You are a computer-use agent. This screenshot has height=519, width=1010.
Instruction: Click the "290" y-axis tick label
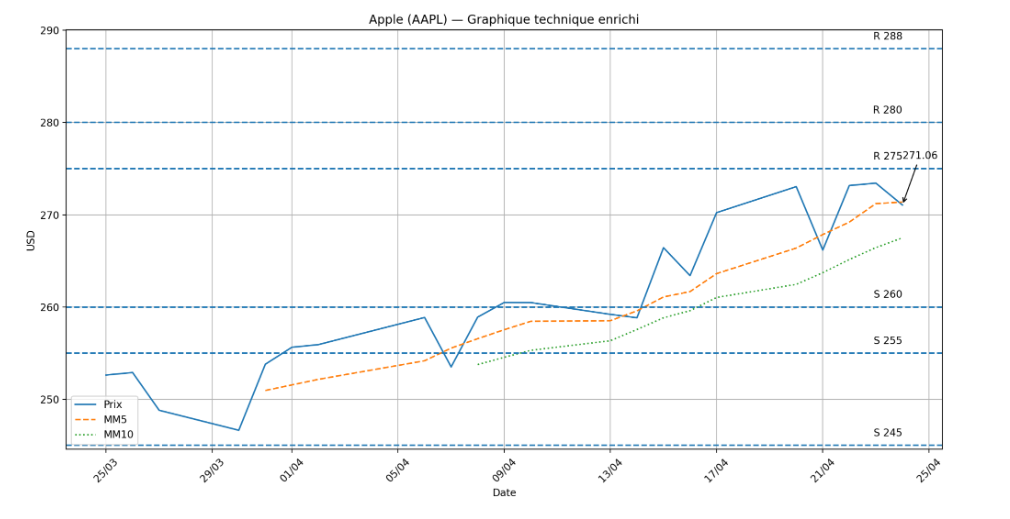[50, 30]
